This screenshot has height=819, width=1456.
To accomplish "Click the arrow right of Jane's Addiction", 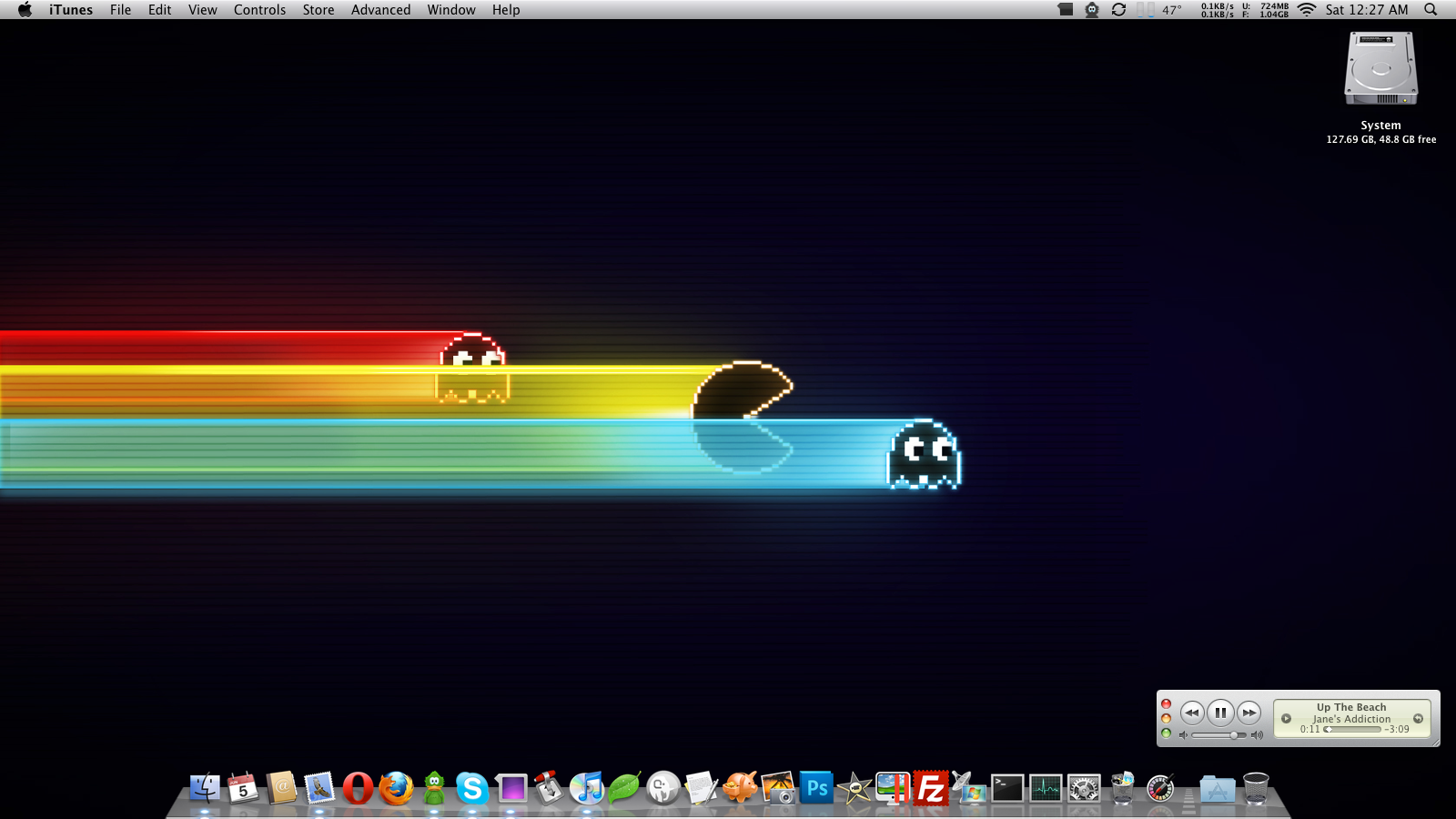I will pos(1418,719).
